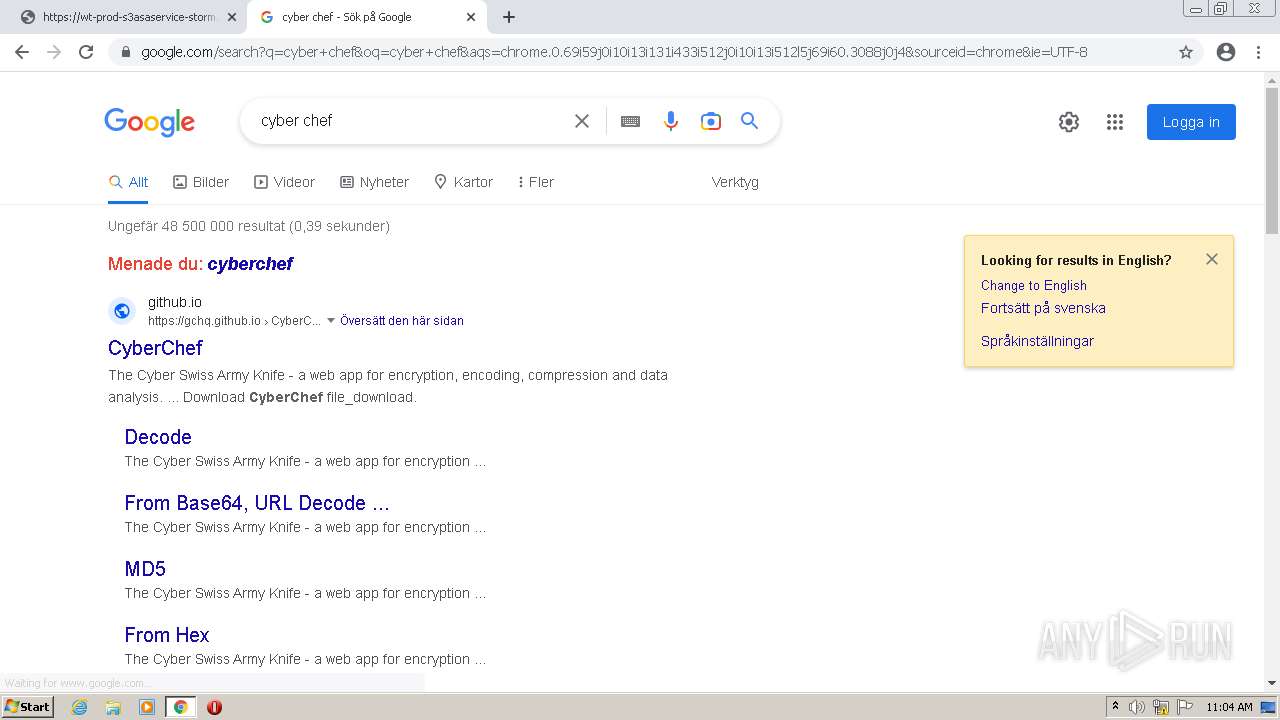Search by image with camera icon

click(711, 121)
